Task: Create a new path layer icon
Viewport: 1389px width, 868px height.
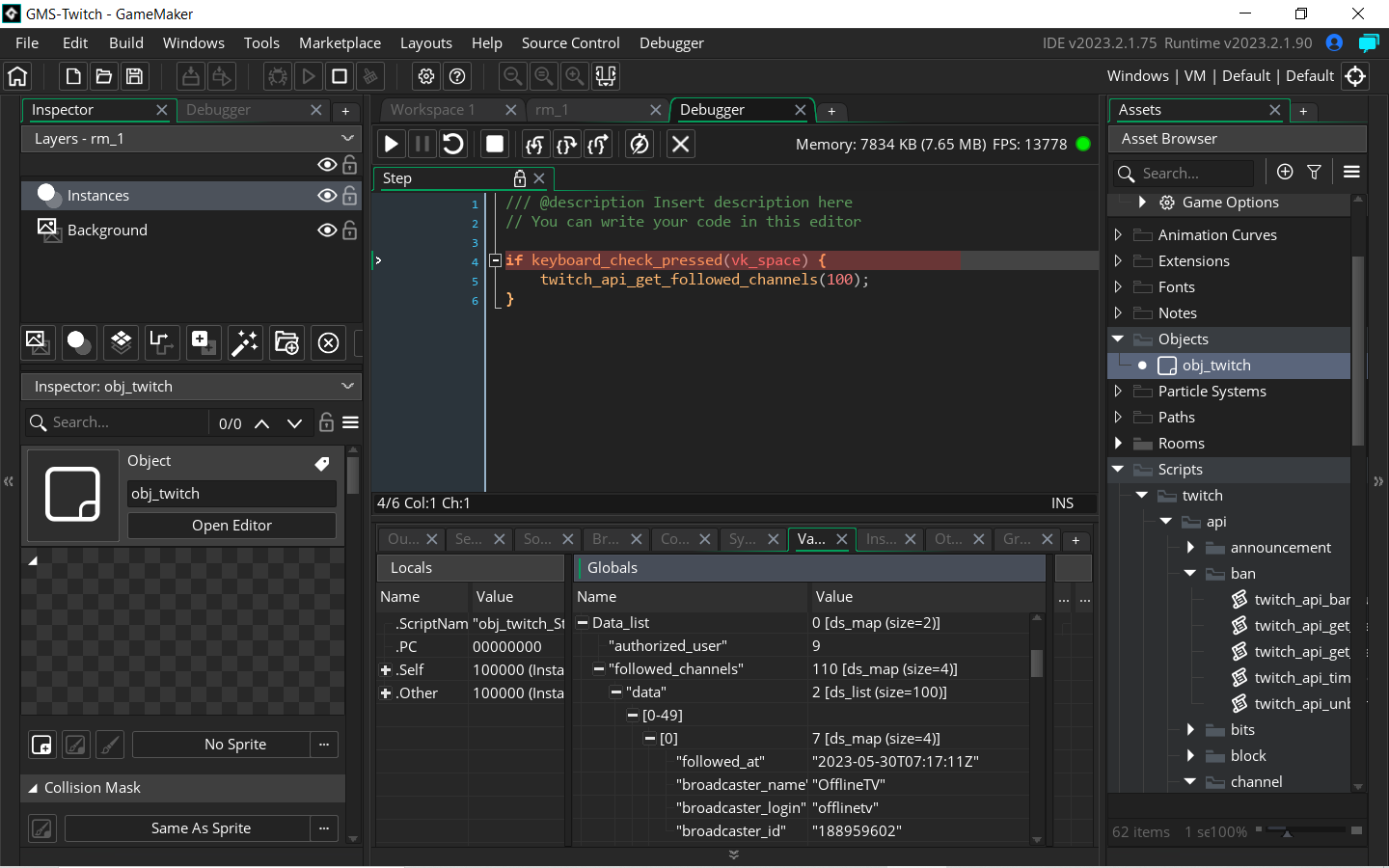Action: pyautogui.click(x=161, y=342)
